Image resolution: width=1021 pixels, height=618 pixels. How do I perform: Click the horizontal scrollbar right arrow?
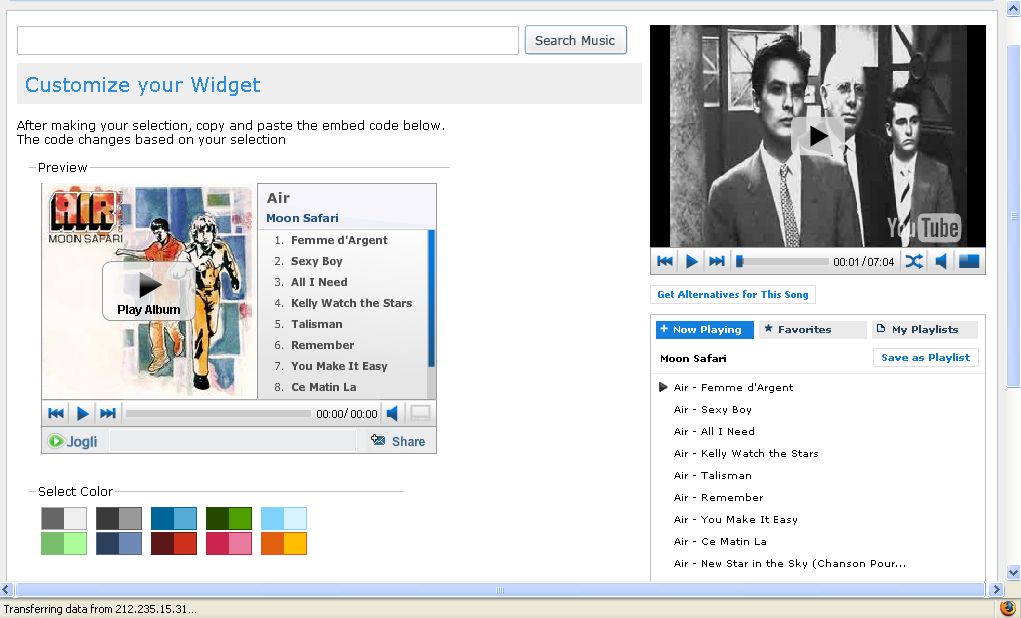[996, 590]
